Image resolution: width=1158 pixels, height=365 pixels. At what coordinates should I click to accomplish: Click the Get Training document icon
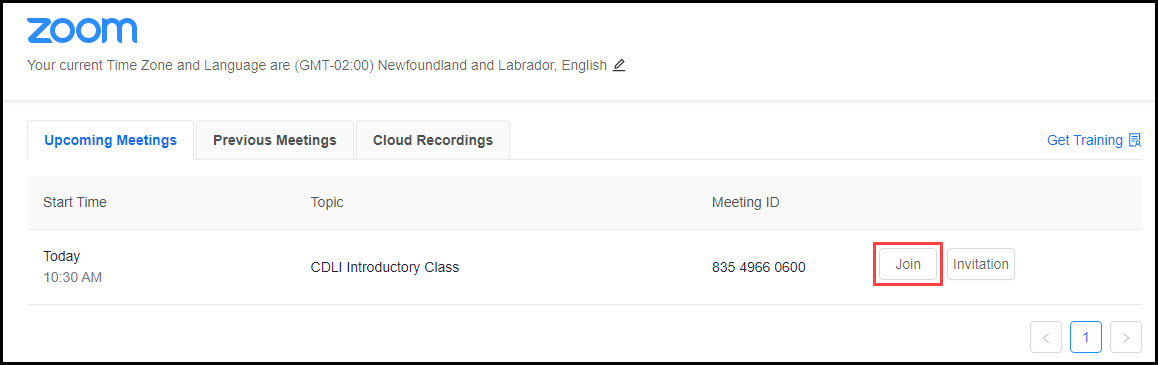(x=1135, y=140)
